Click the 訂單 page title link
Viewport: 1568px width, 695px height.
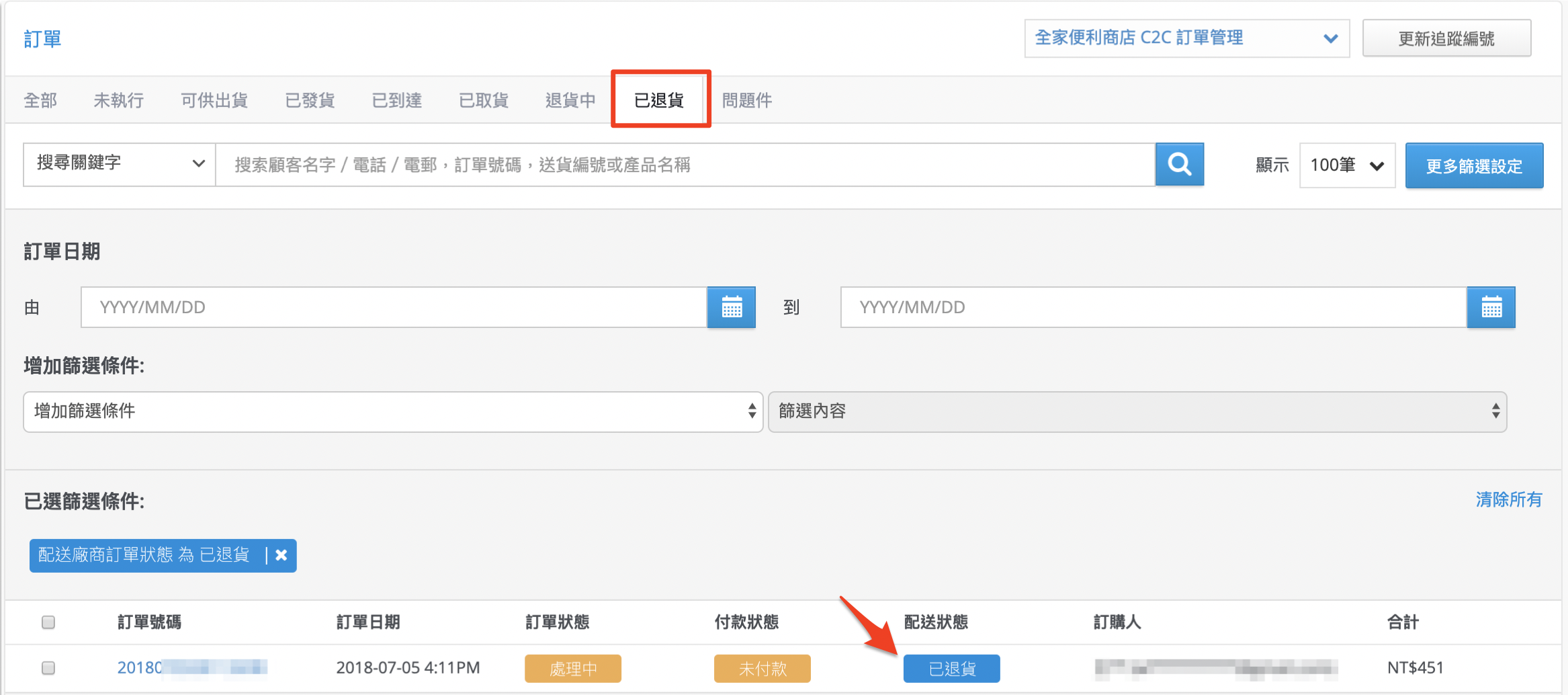click(x=42, y=39)
